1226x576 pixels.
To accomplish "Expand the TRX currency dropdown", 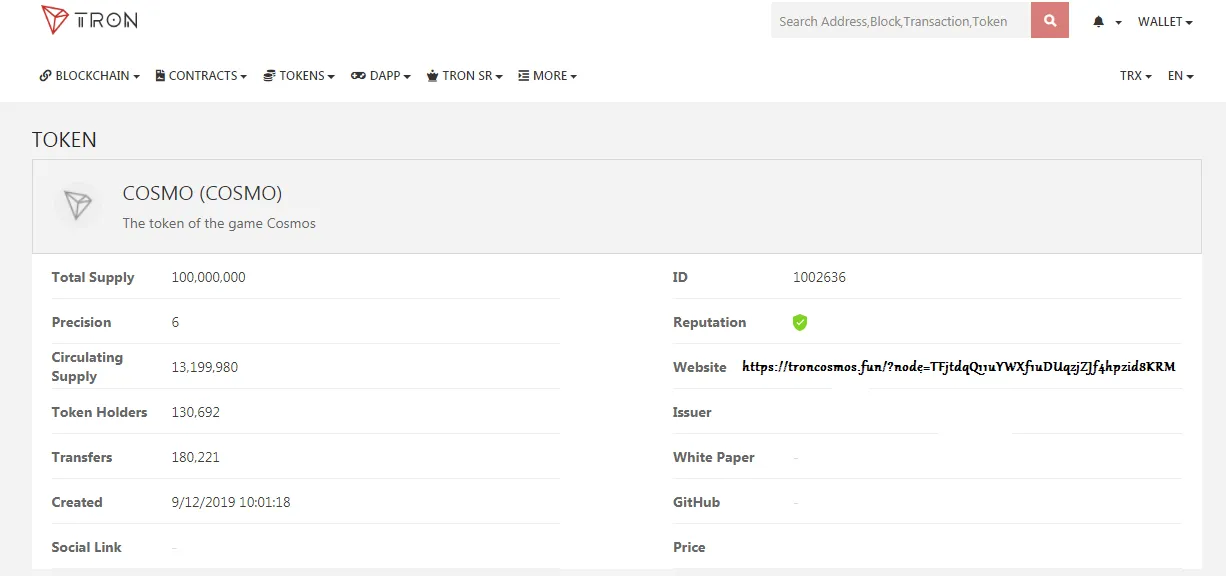I will pyautogui.click(x=1136, y=76).
